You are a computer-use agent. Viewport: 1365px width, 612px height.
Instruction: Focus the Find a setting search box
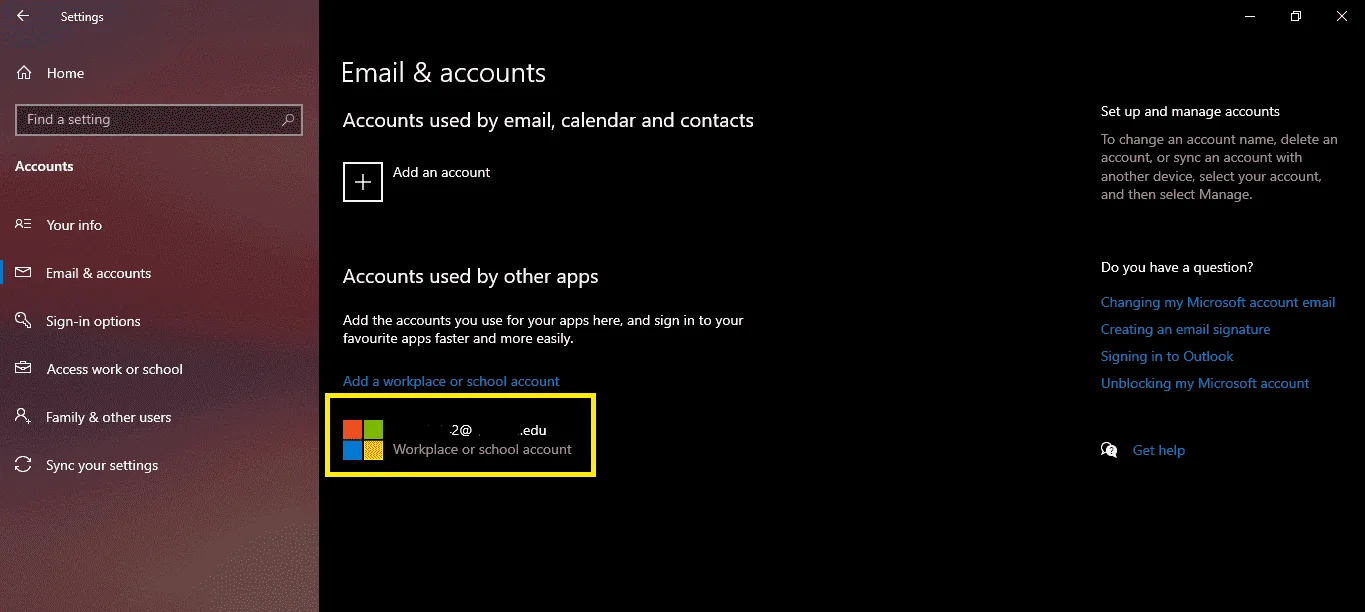(x=159, y=119)
